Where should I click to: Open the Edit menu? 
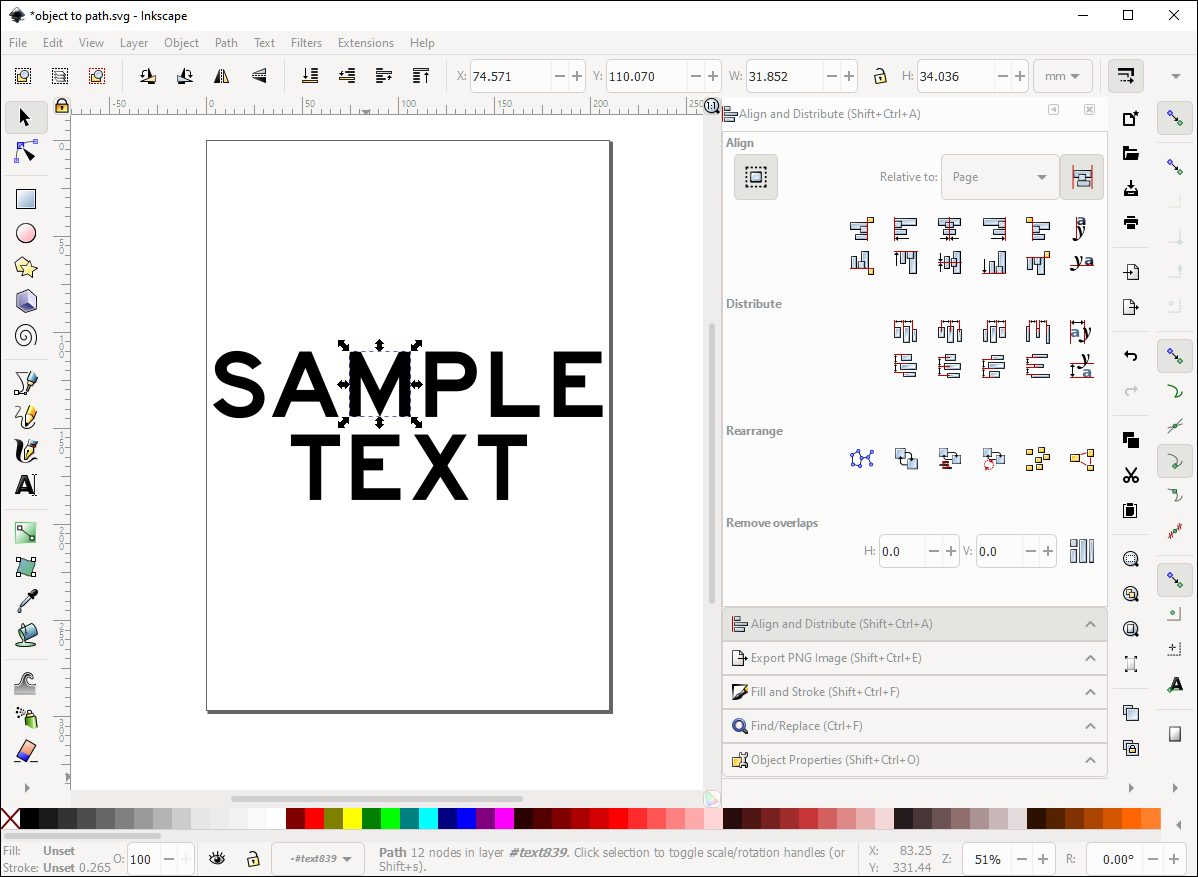[53, 43]
